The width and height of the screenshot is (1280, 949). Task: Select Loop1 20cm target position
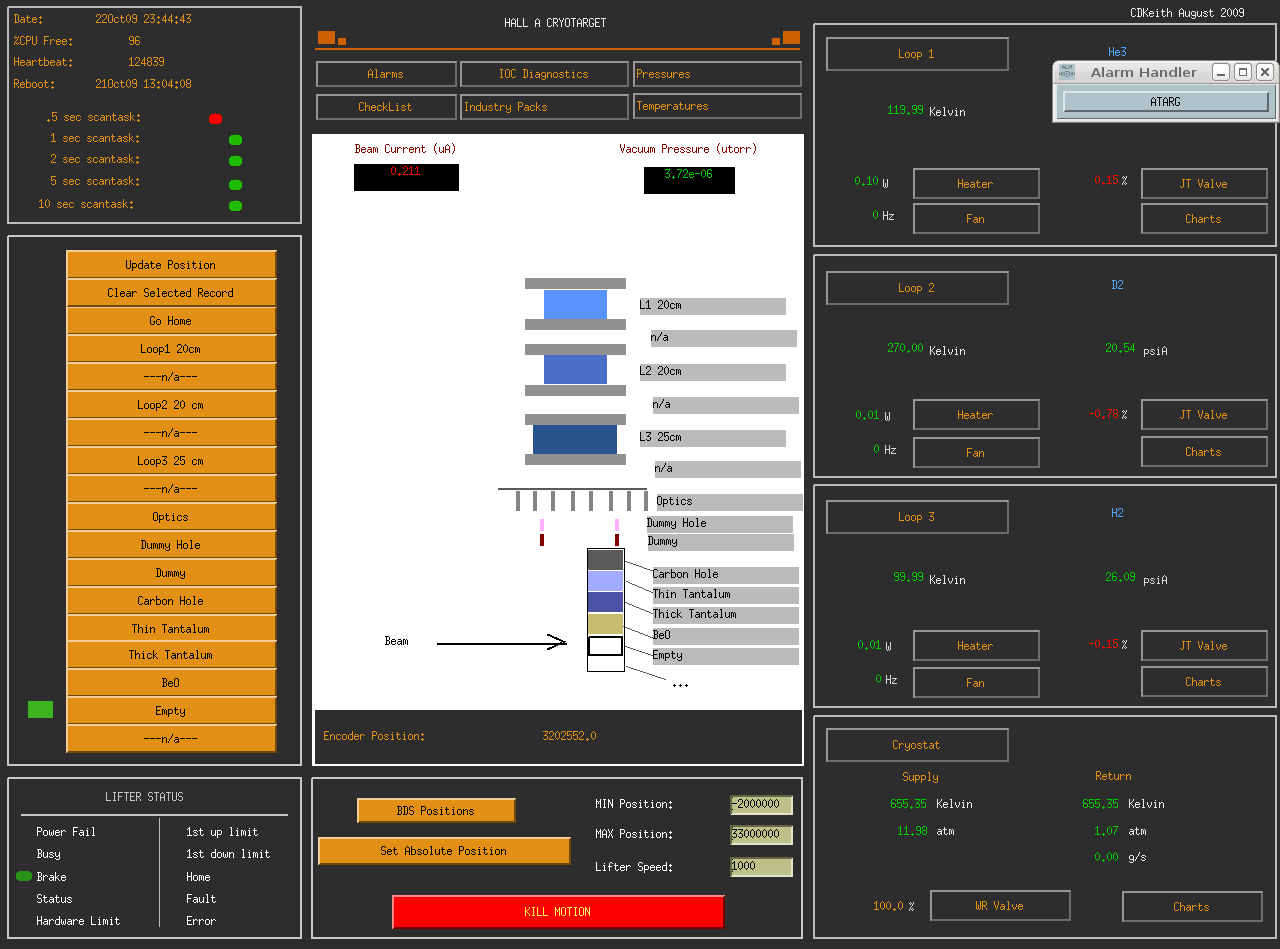171,349
